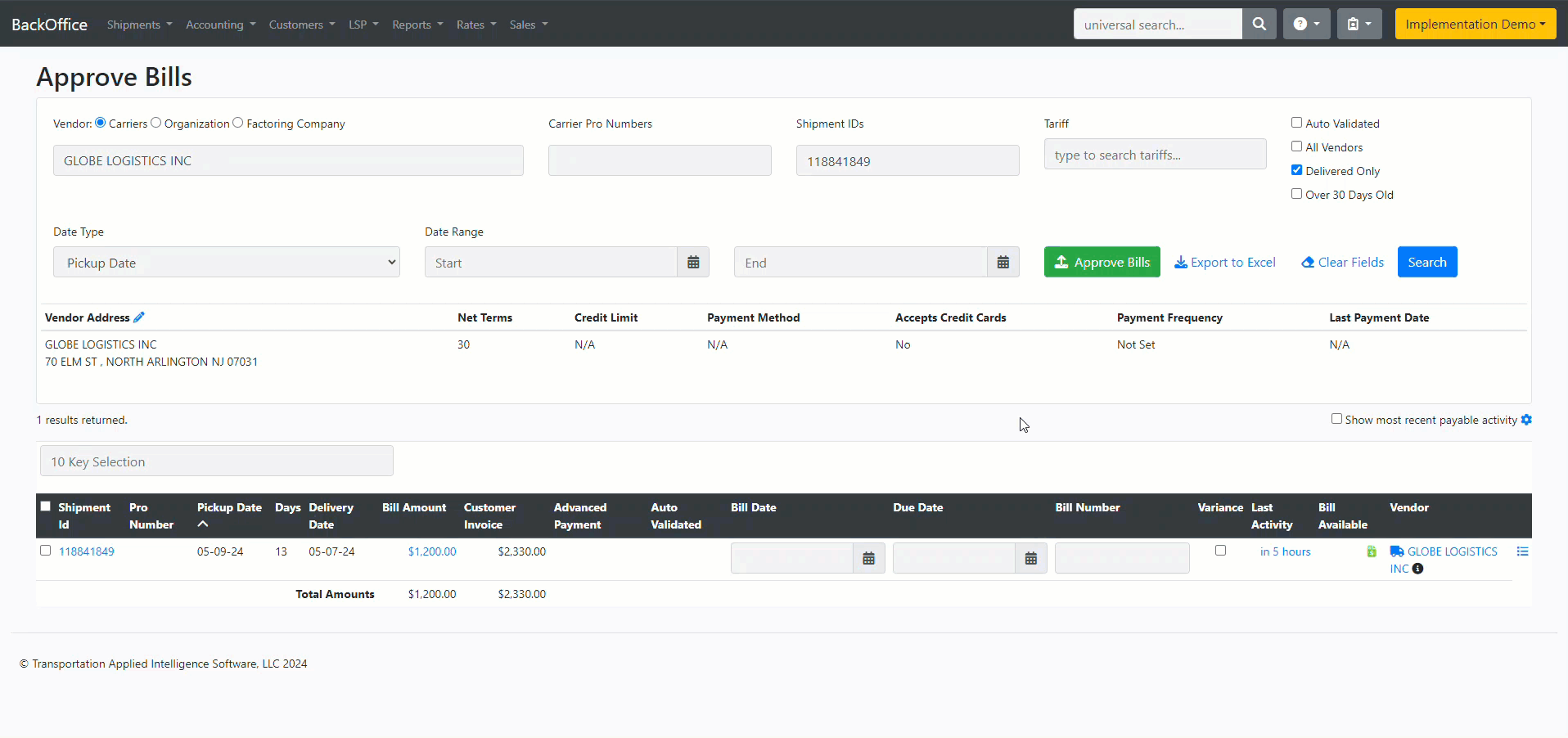The image size is (1568, 738).
Task: Click the payable activity settings gear
Action: click(x=1526, y=420)
